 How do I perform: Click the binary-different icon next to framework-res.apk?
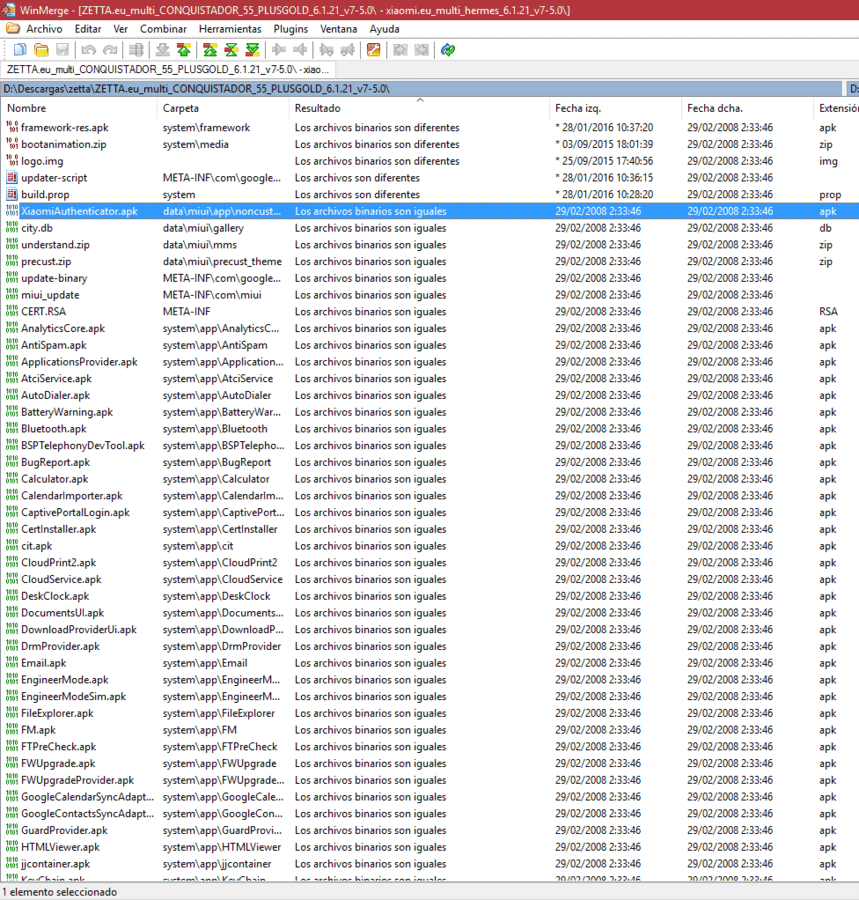point(12,127)
